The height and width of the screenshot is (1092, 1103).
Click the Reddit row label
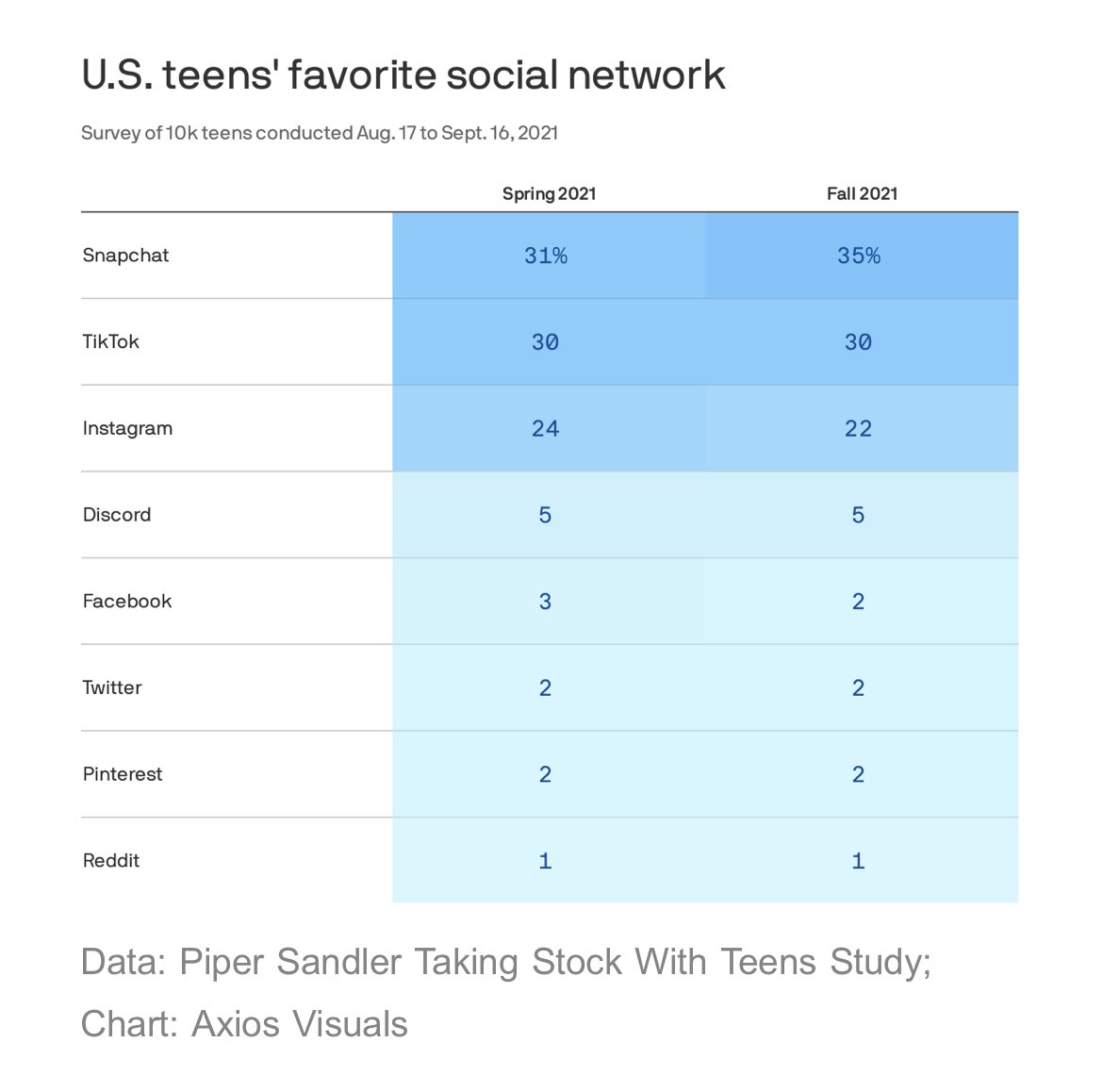tap(111, 861)
